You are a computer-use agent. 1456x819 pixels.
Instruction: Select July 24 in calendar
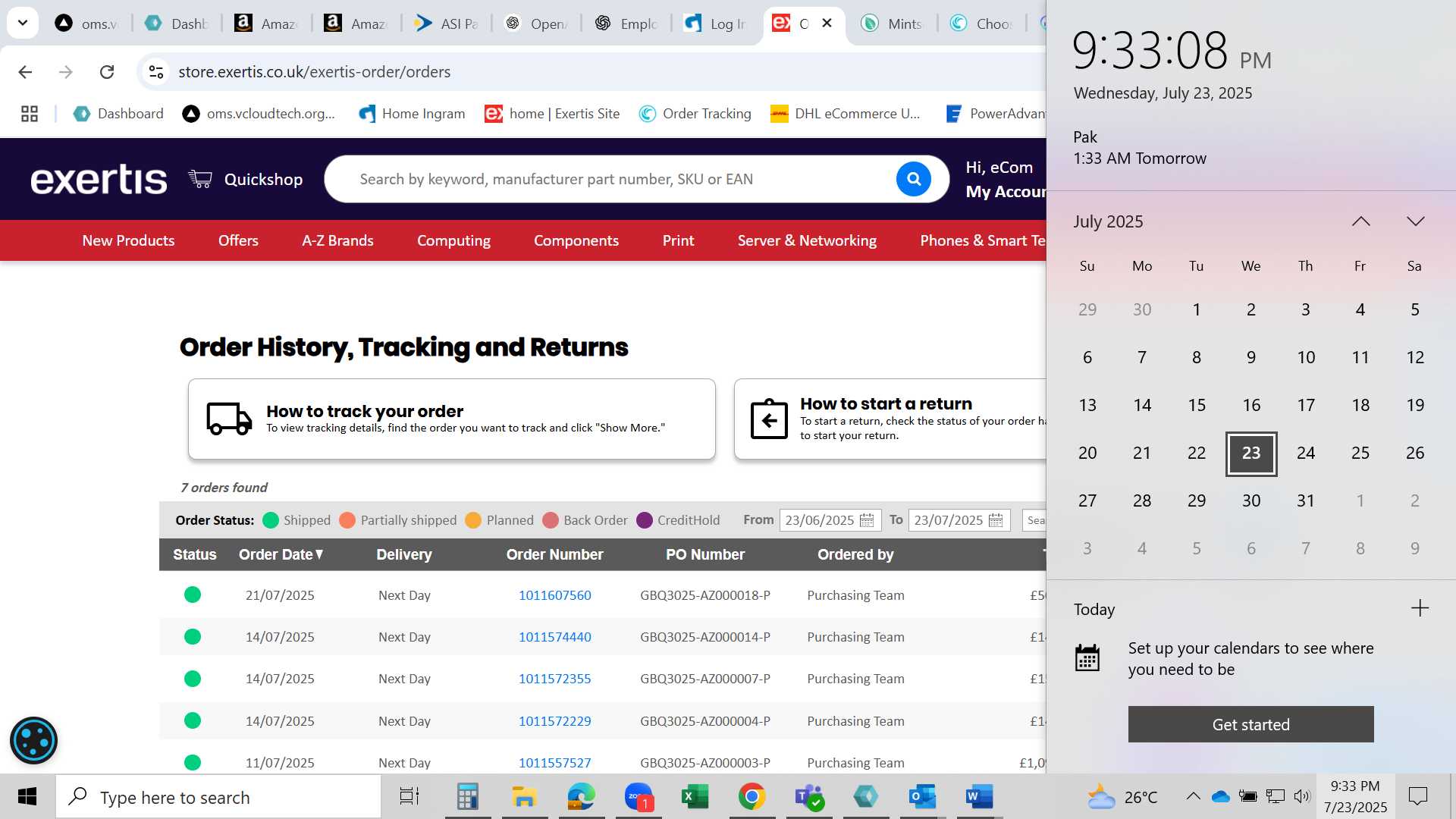click(1306, 453)
